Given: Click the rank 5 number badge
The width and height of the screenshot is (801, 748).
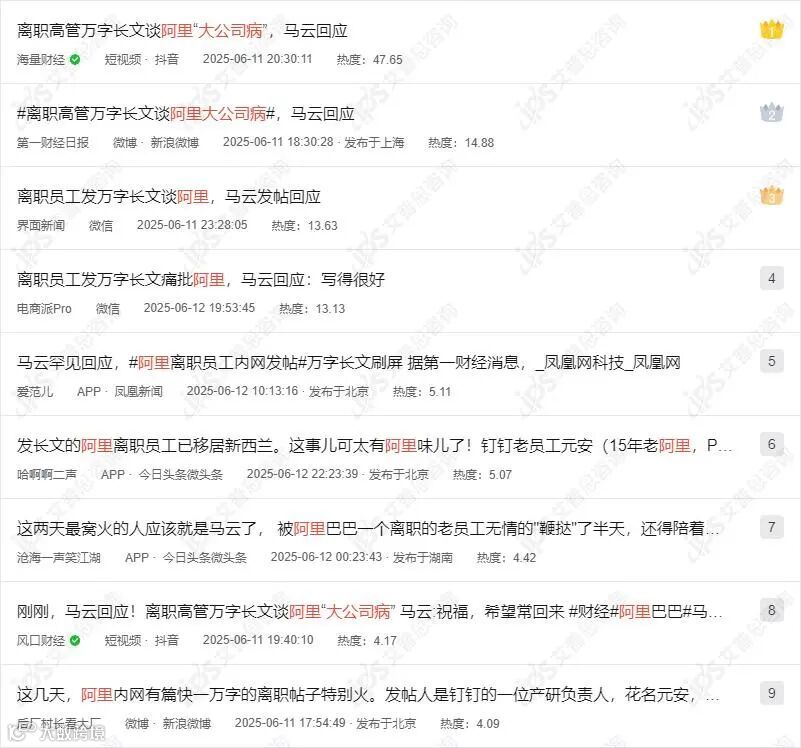Looking at the screenshot, I should (771, 361).
